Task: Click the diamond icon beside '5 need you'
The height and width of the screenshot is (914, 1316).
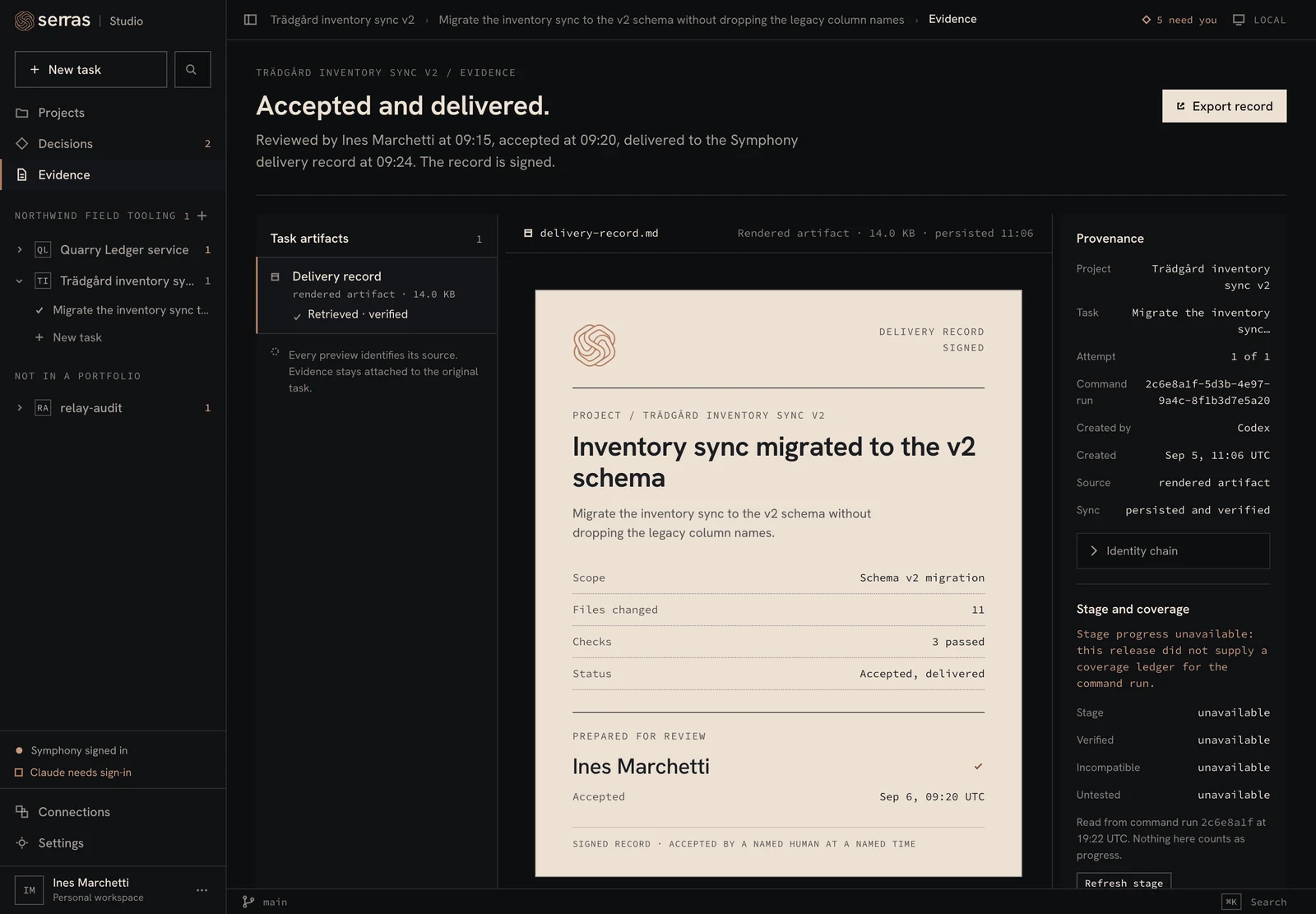Action: [x=1147, y=20]
